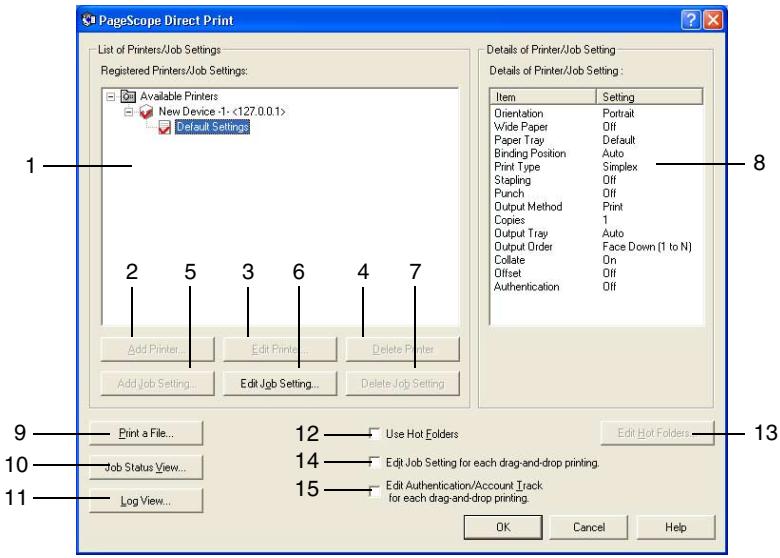Viewport: 780px width, 558px height.
Task: Select the Paper Tray row
Action: tap(597, 140)
